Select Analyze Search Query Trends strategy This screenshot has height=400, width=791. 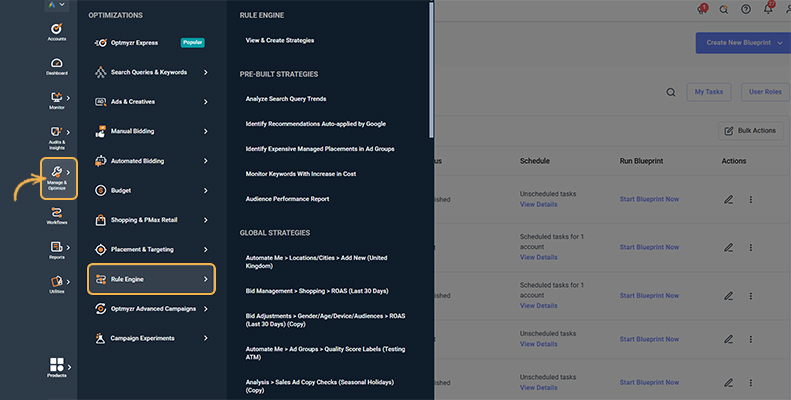coord(286,99)
